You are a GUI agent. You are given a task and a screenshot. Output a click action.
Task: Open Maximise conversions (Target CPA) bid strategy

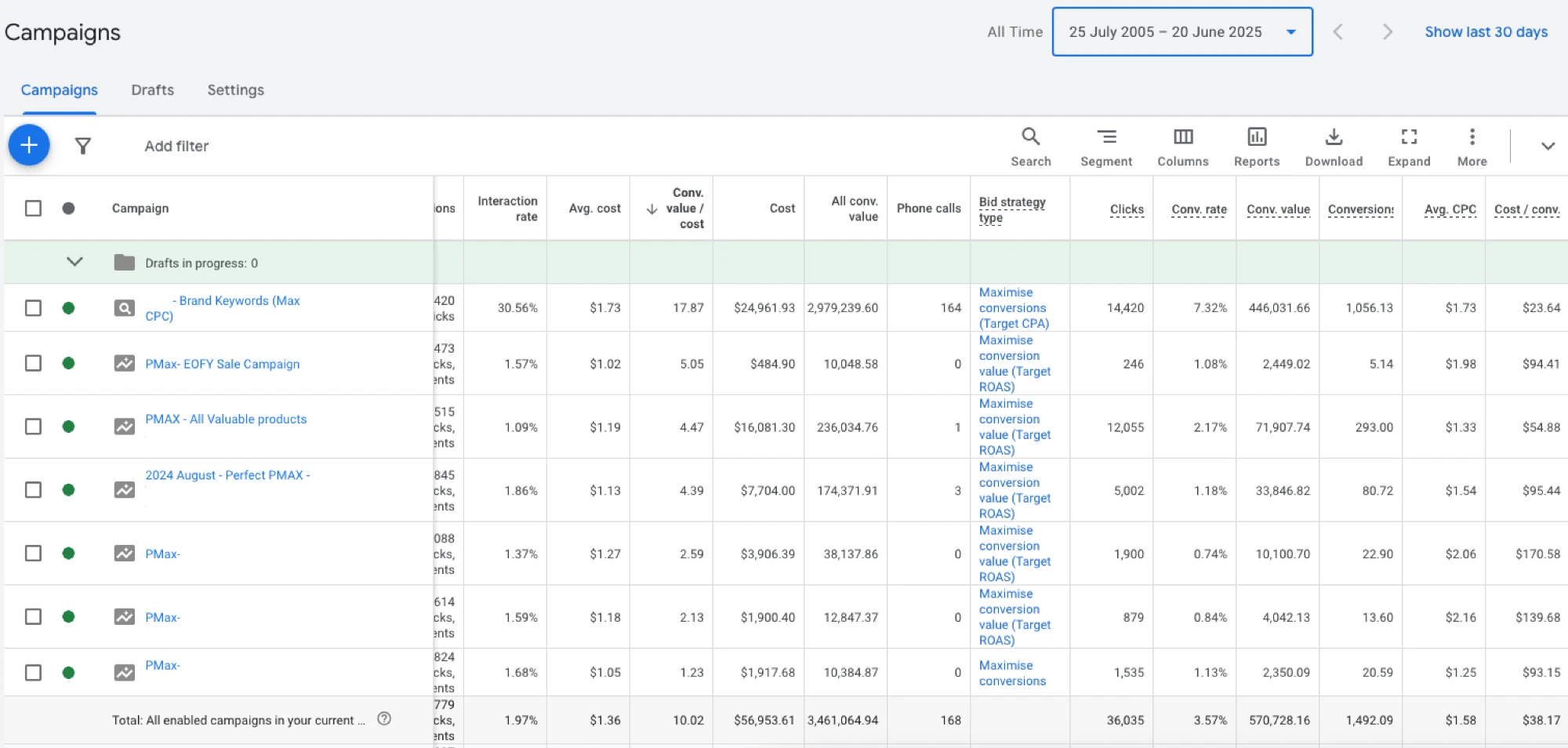pos(1014,307)
